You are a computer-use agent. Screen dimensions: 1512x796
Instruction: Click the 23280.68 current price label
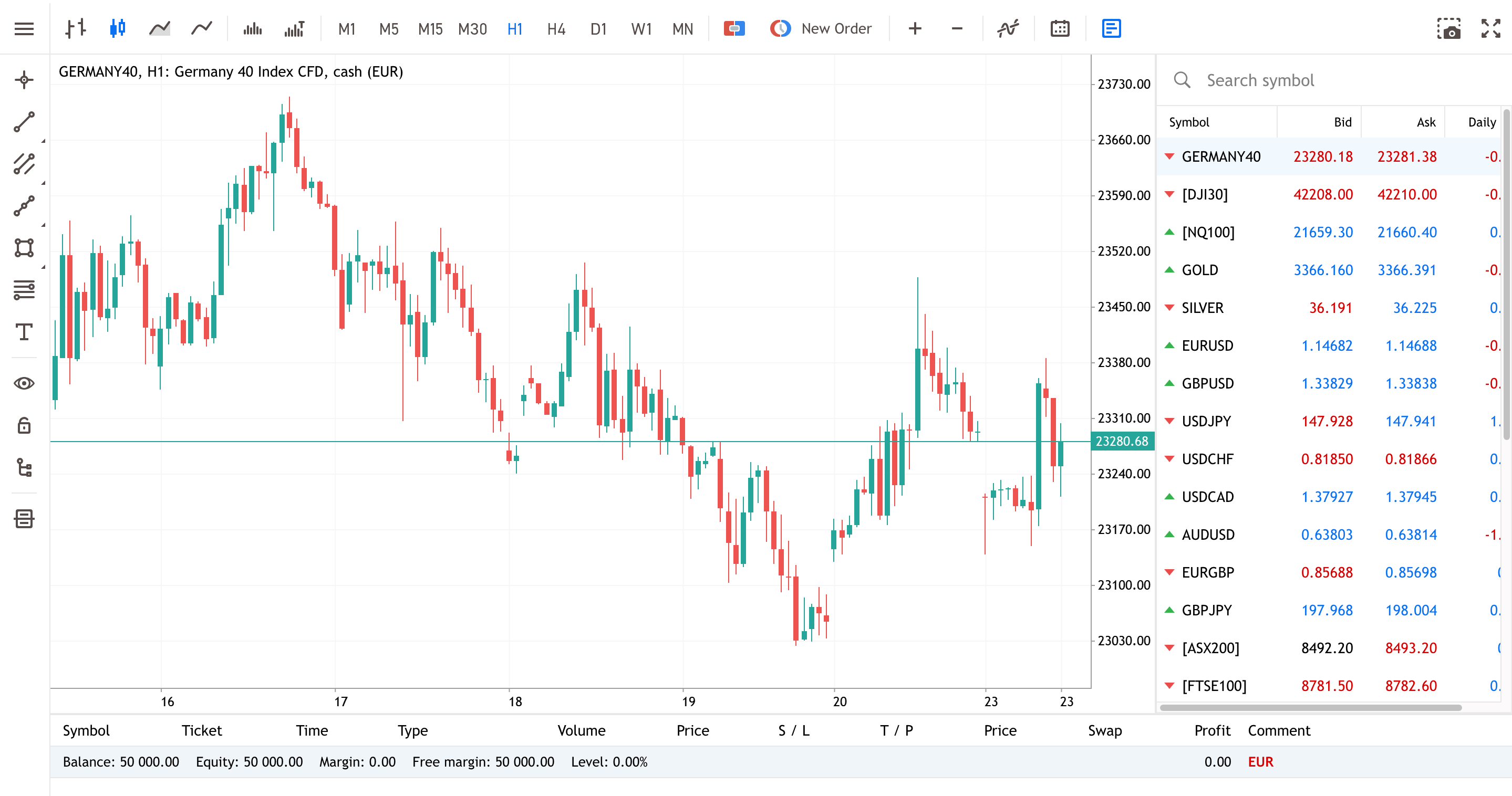pos(1122,441)
